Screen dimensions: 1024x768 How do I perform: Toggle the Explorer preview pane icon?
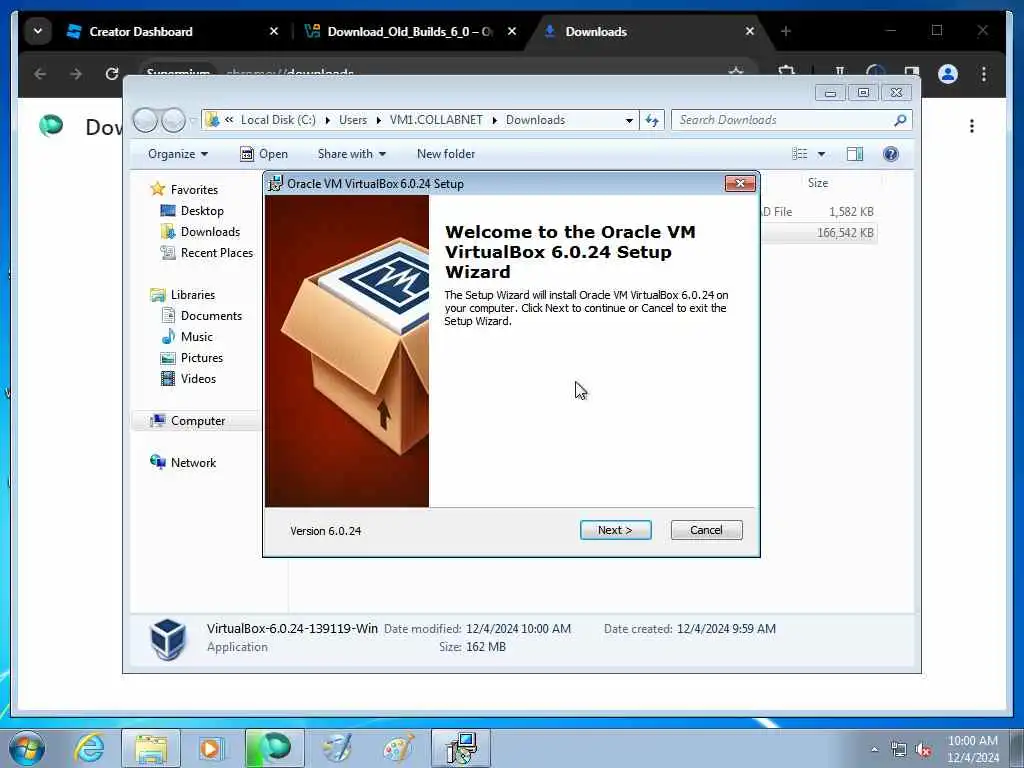tap(855, 154)
